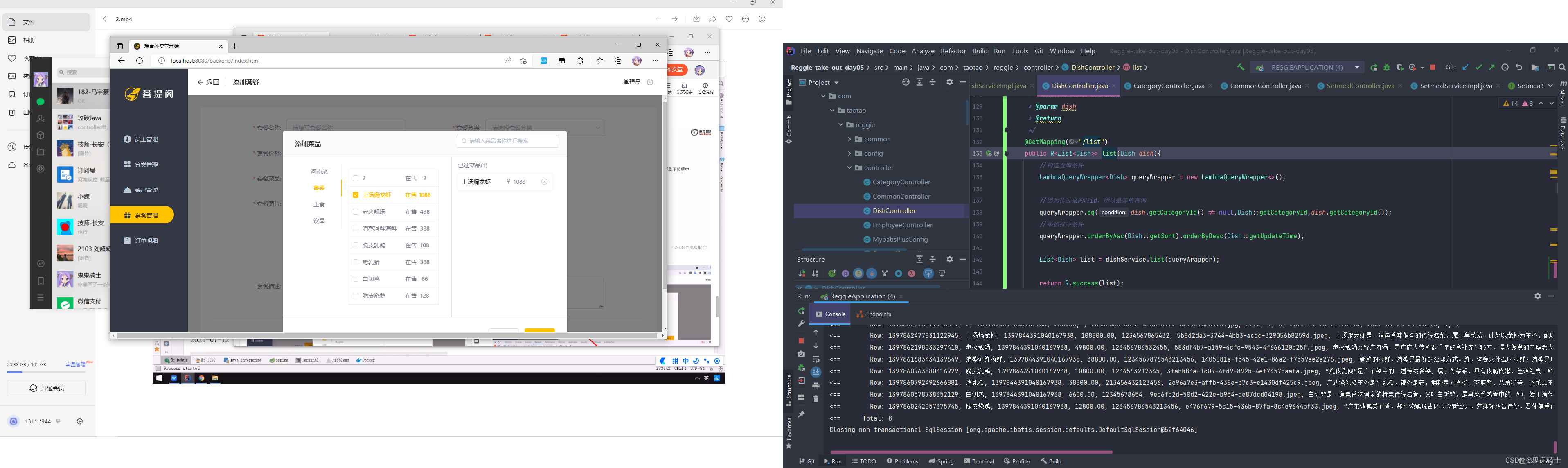Screen dimensions: 1568x468
Task: Open the Refactor menu in IntelliJ
Action: [x=953, y=51]
